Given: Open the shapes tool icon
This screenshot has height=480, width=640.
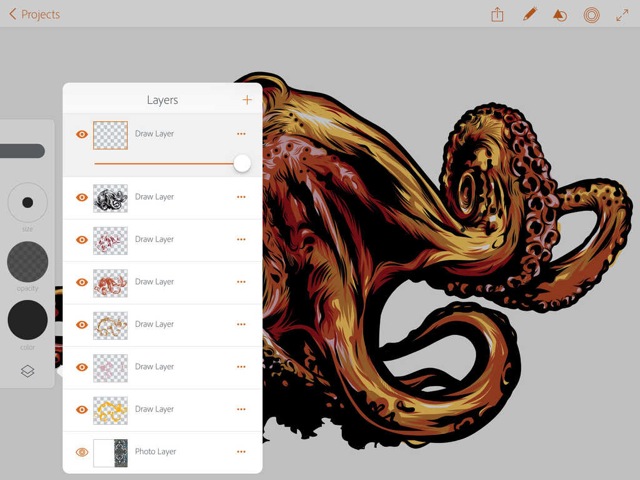Looking at the screenshot, I should point(560,15).
